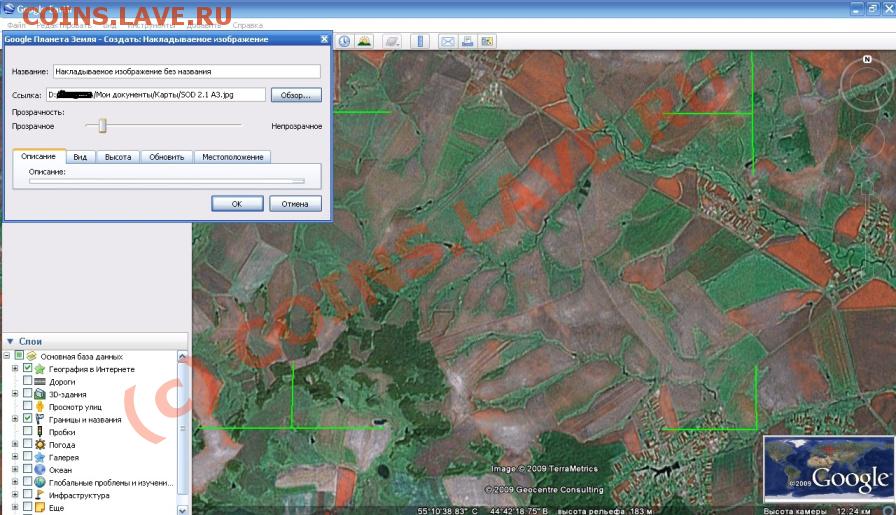Click the 'высота рельефа 183 м' status text
Screen dimensions: 896x515
(605, 511)
